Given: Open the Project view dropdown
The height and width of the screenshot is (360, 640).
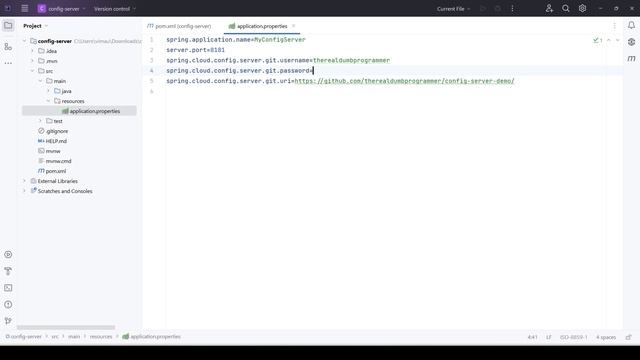Looking at the screenshot, I should tap(36, 26).
